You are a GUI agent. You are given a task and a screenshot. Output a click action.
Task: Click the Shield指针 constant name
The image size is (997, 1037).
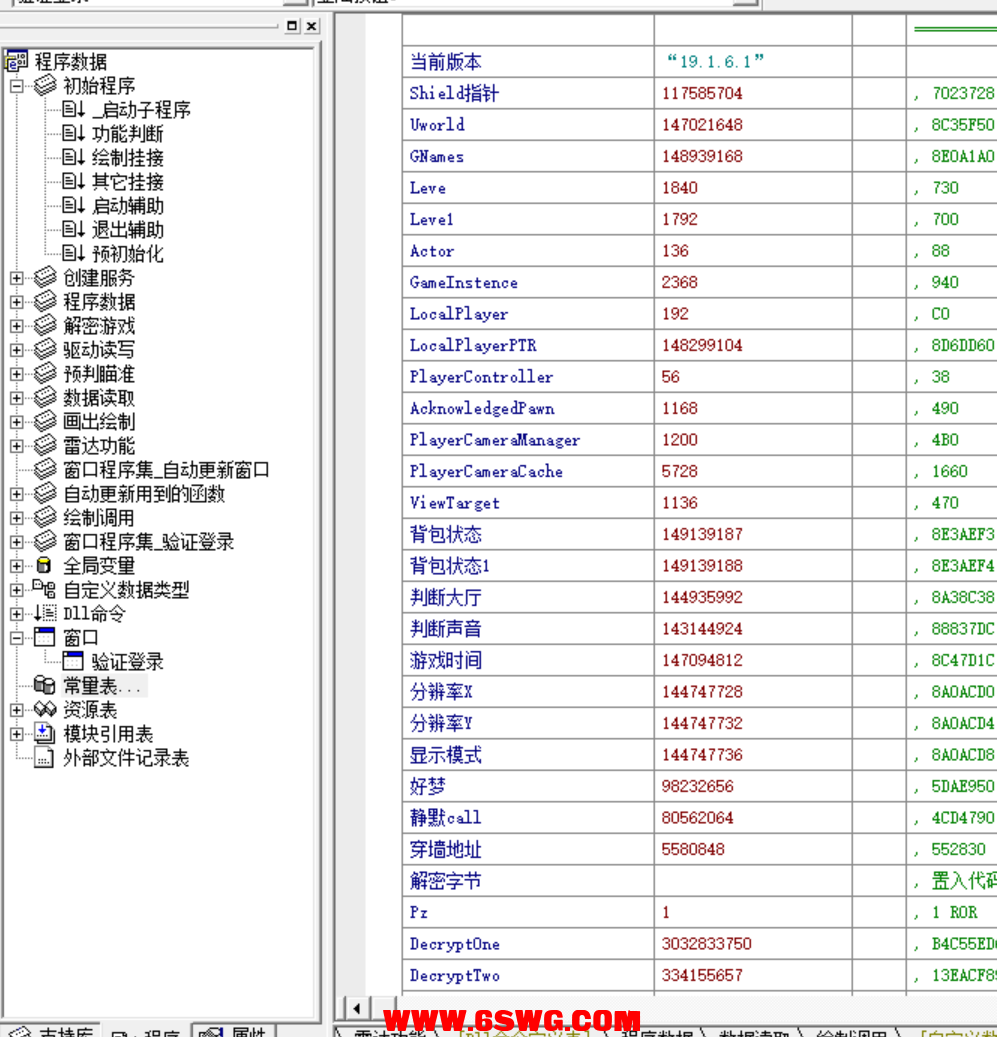pos(454,93)
